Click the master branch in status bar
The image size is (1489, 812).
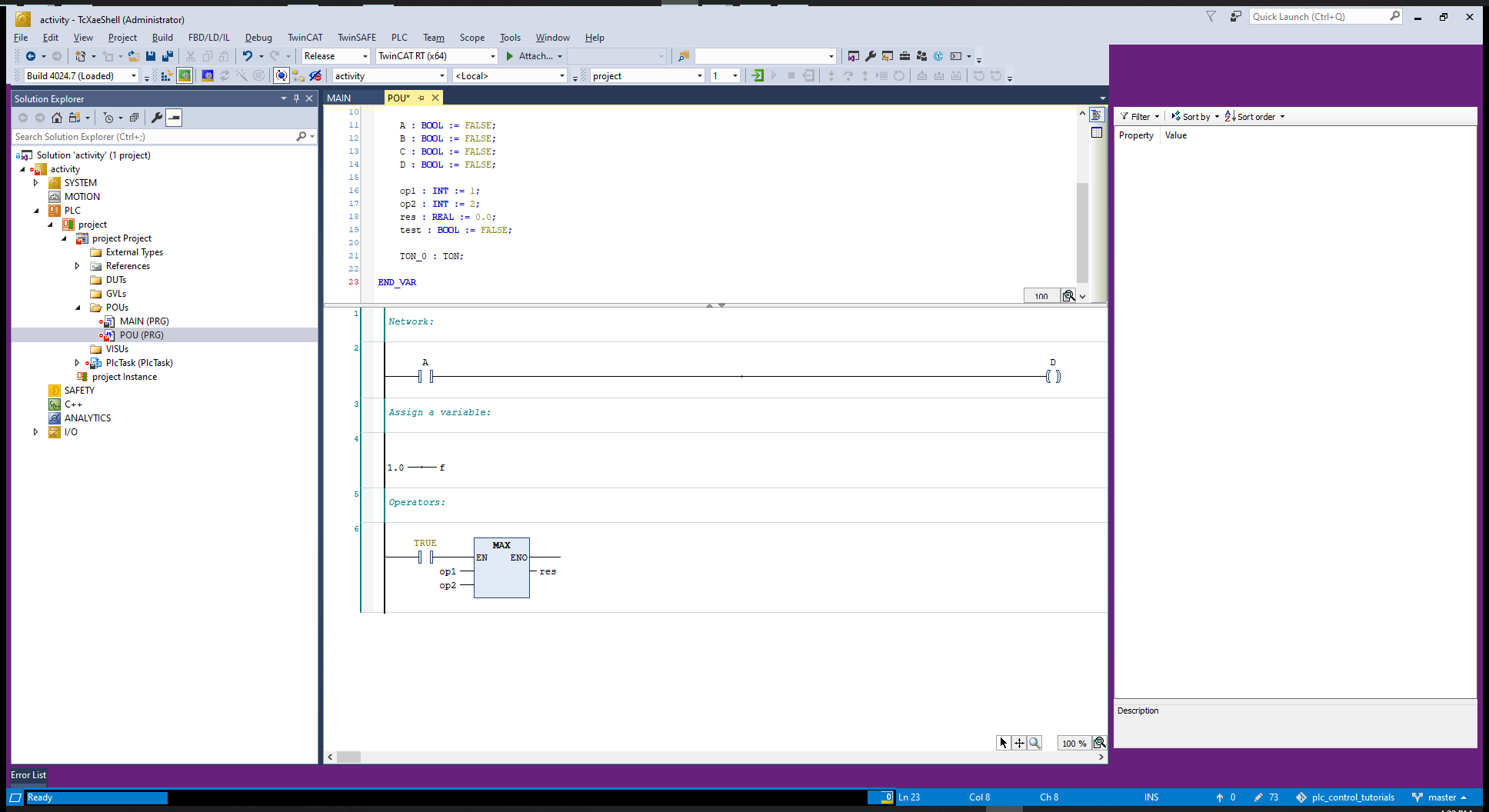1441,797
